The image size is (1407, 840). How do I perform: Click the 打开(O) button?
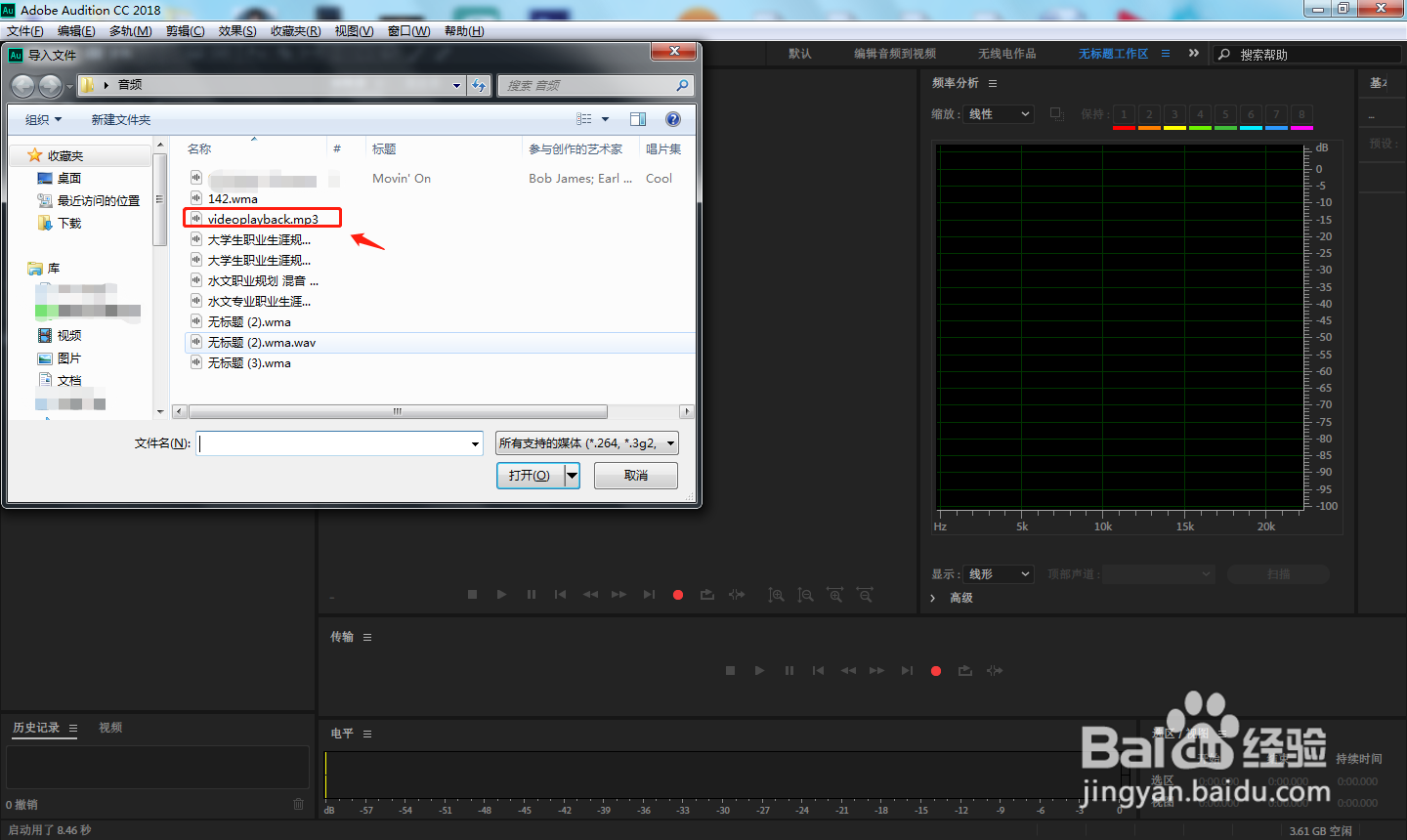(532, 476)
